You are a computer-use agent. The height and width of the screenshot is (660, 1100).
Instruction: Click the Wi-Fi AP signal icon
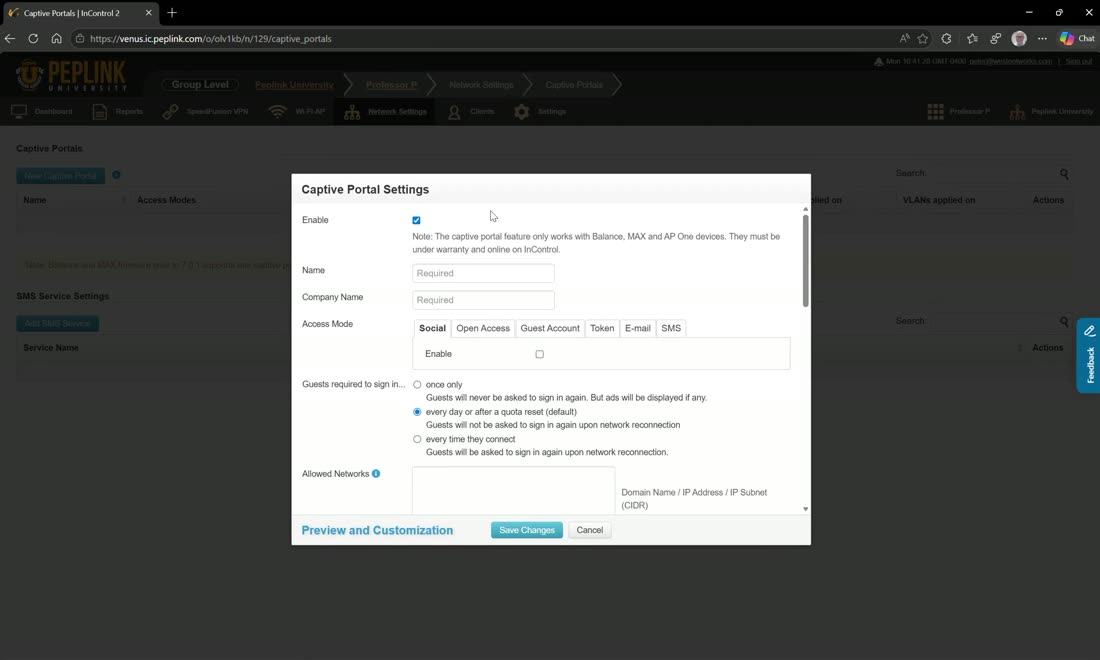278,112
